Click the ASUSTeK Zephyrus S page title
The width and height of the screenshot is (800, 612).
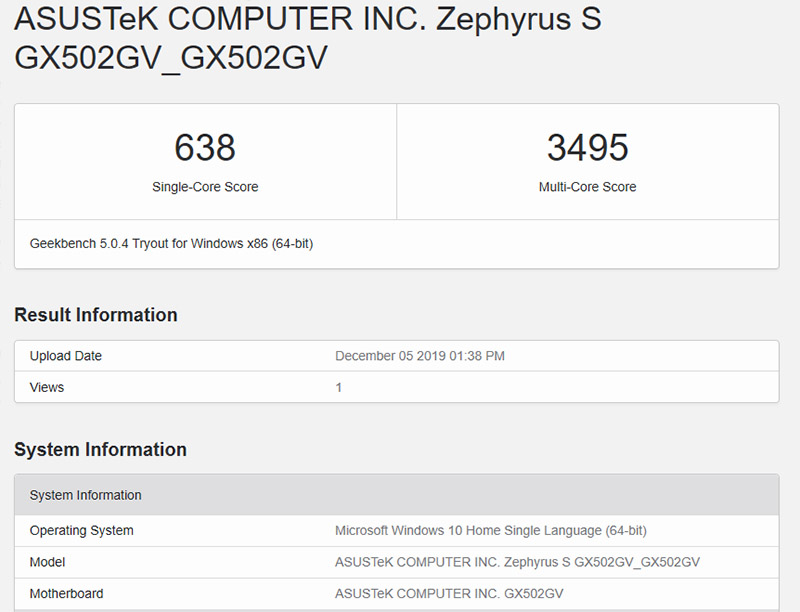(308, 38)
